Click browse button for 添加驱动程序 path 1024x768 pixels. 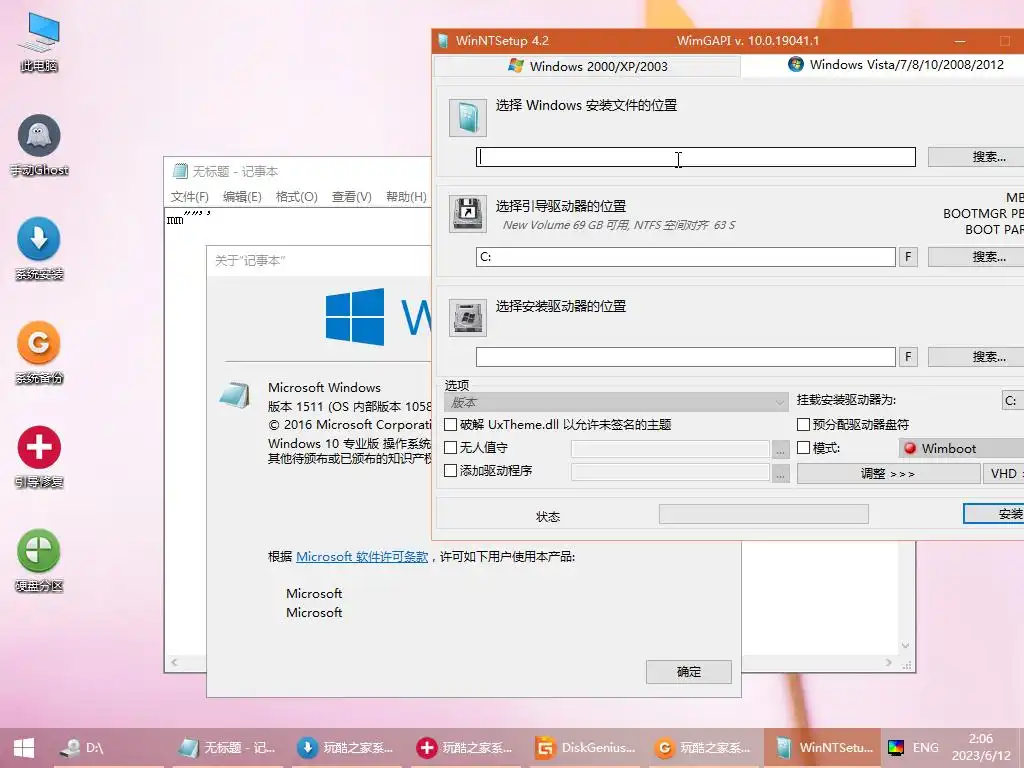click(780, 472)
